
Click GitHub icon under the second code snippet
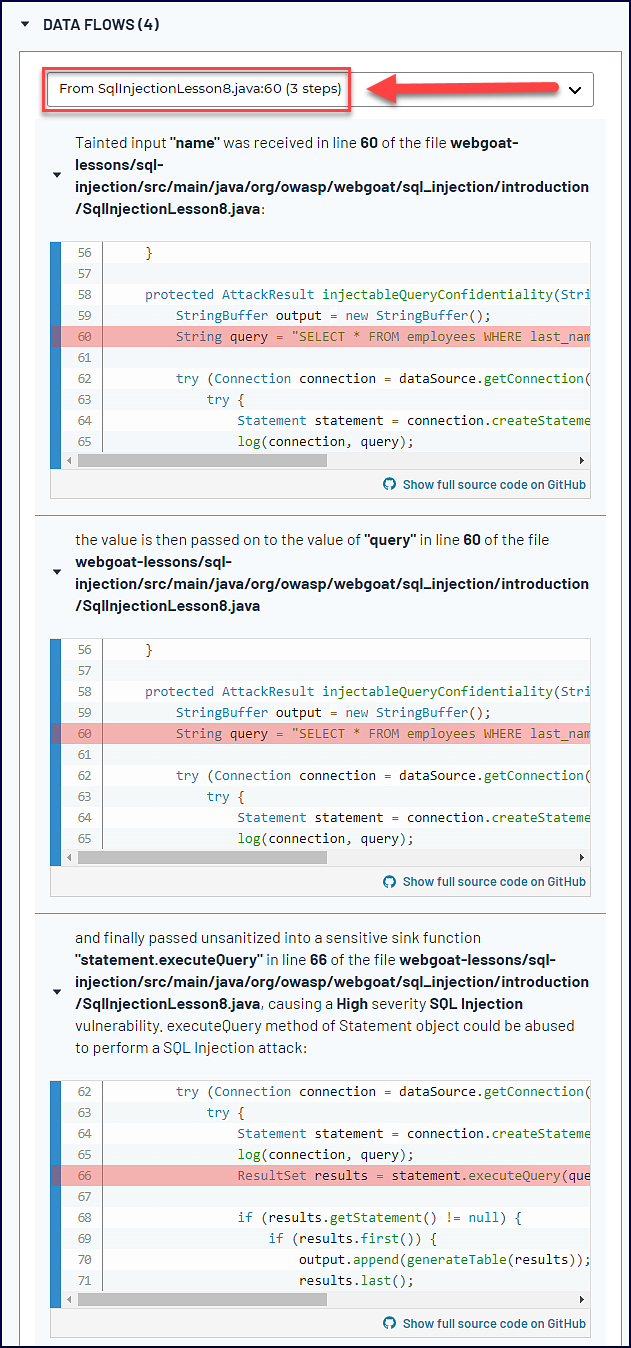[390, 881]
